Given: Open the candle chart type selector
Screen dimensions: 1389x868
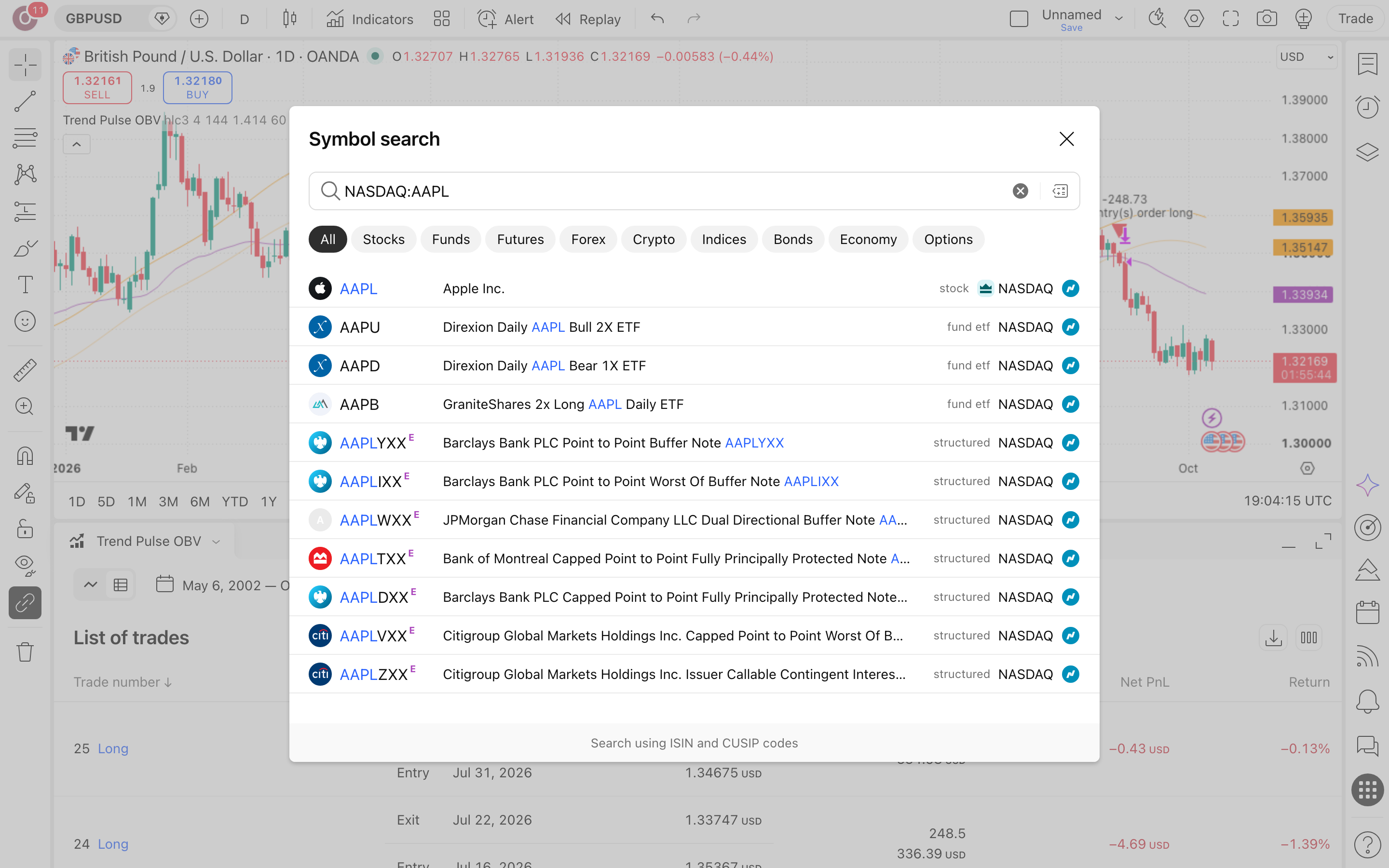Looking at the screenshot, I should click(x=290, y=19).
